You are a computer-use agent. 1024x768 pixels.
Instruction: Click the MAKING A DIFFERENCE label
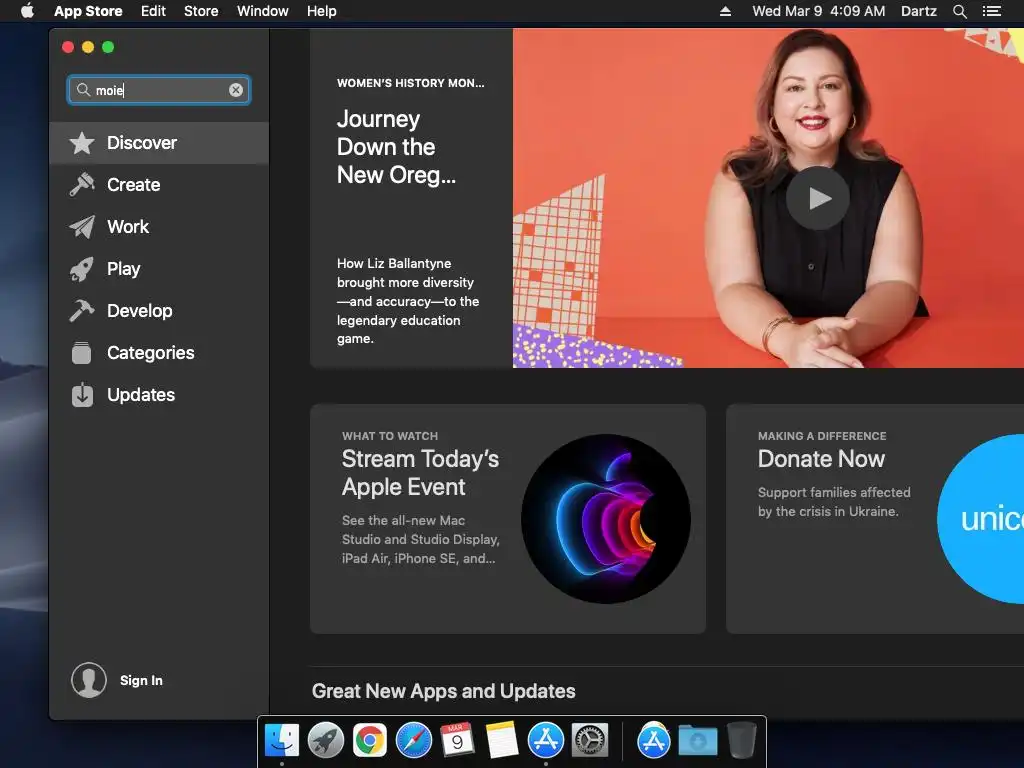click(822, 436)
